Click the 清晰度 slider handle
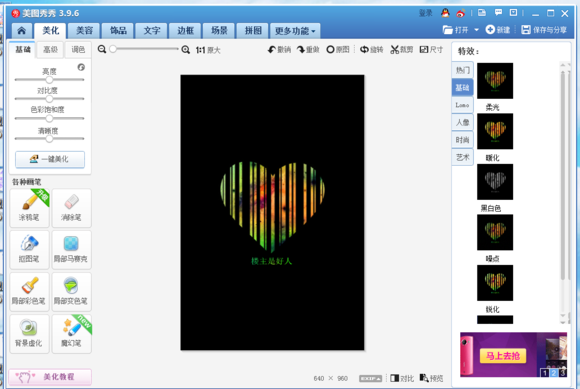 49,139
